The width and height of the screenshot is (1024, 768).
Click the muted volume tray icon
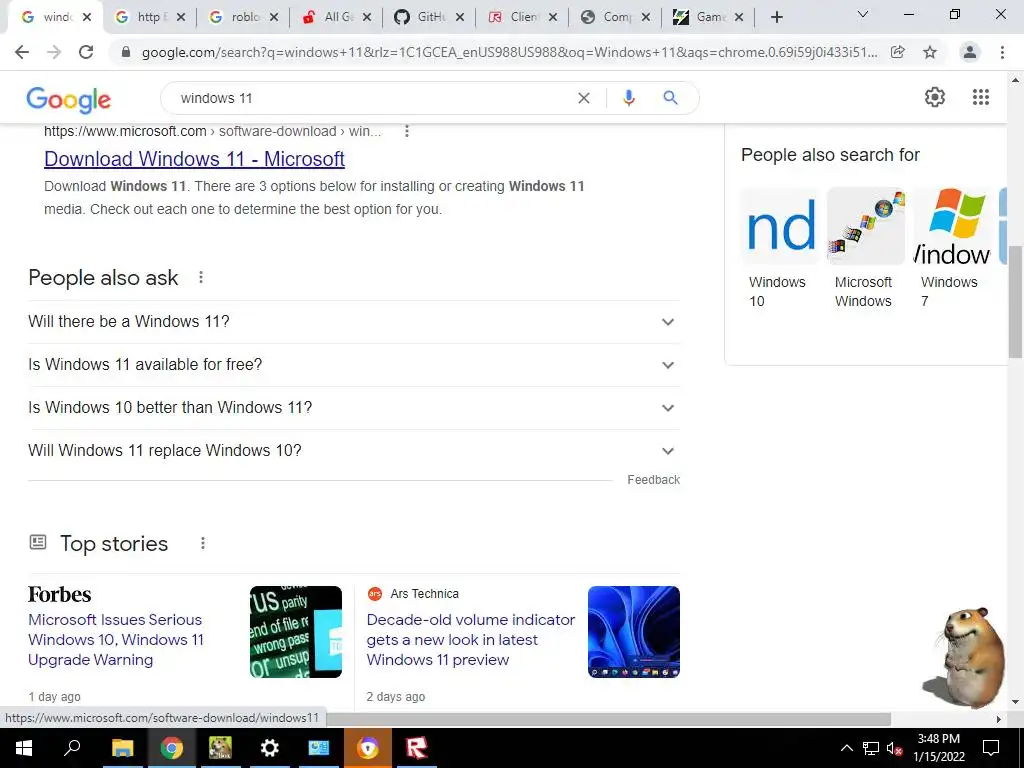point(894,748)
